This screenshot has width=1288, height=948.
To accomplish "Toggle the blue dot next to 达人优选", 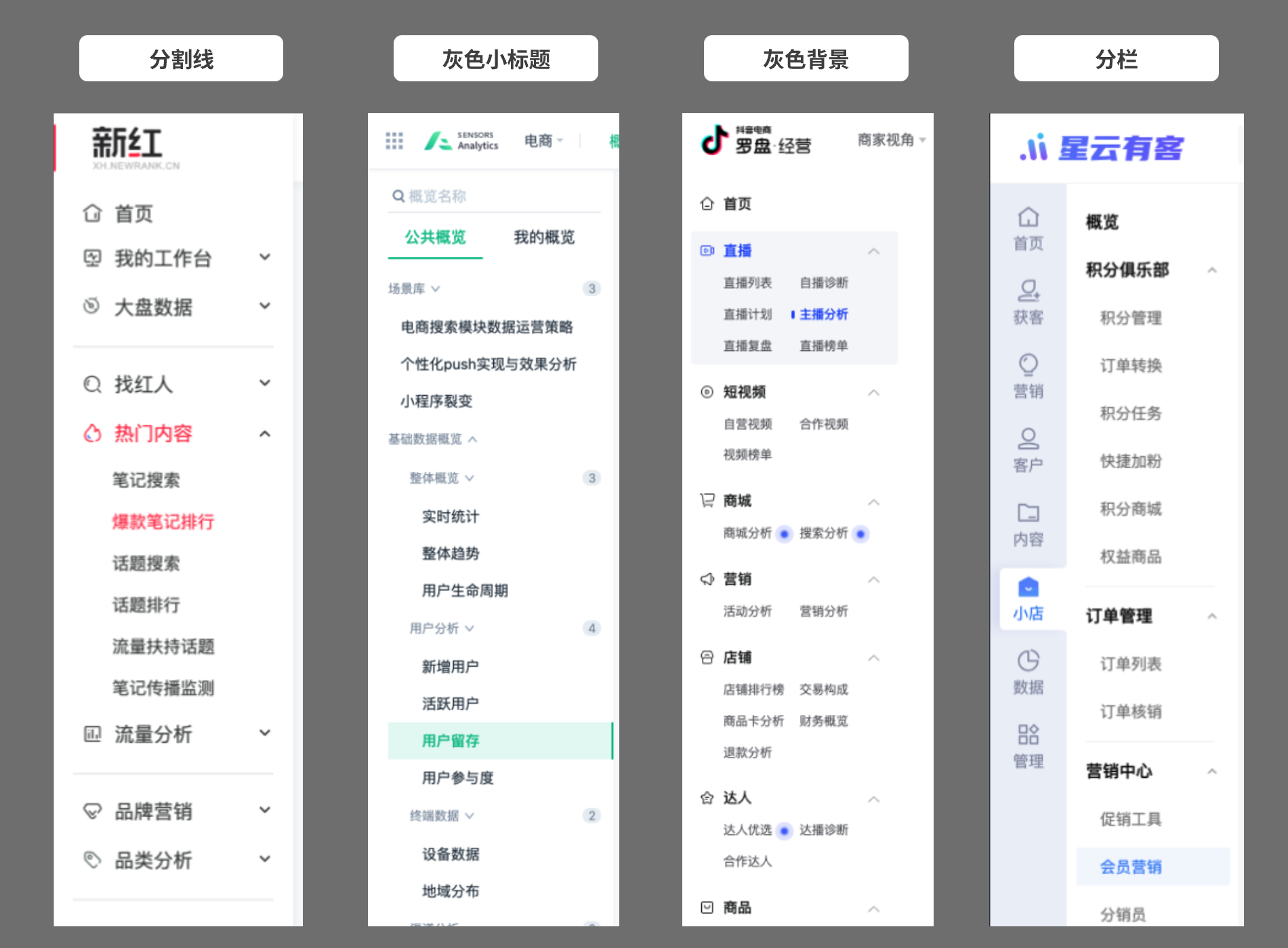I will 784,829.
